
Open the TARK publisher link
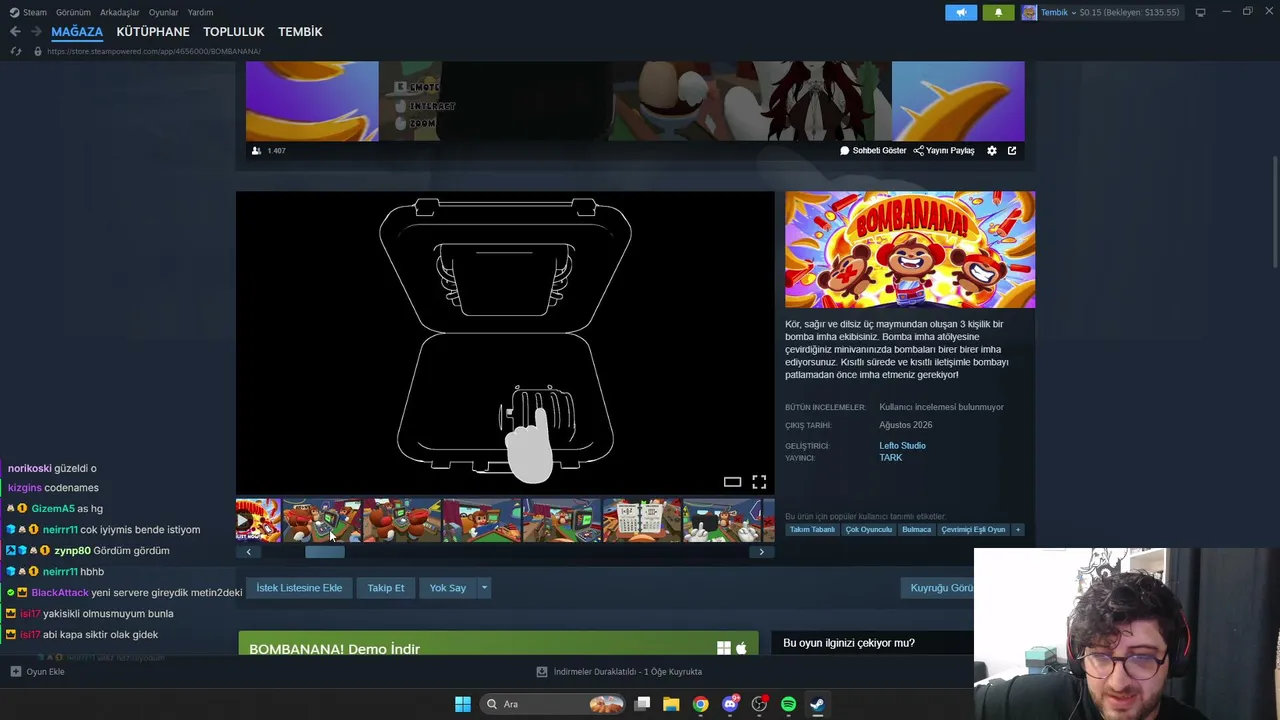pos(891,458)
